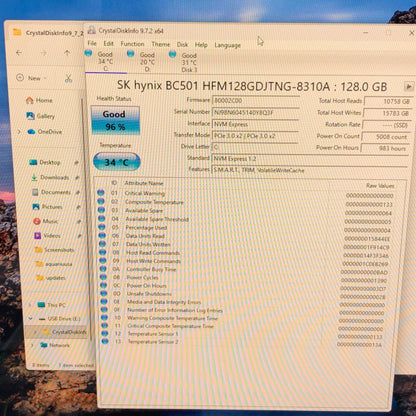Viewport: 416px width, 416px height.
Task: Expand the OneDrive tree item
Action: pos(19,132)
